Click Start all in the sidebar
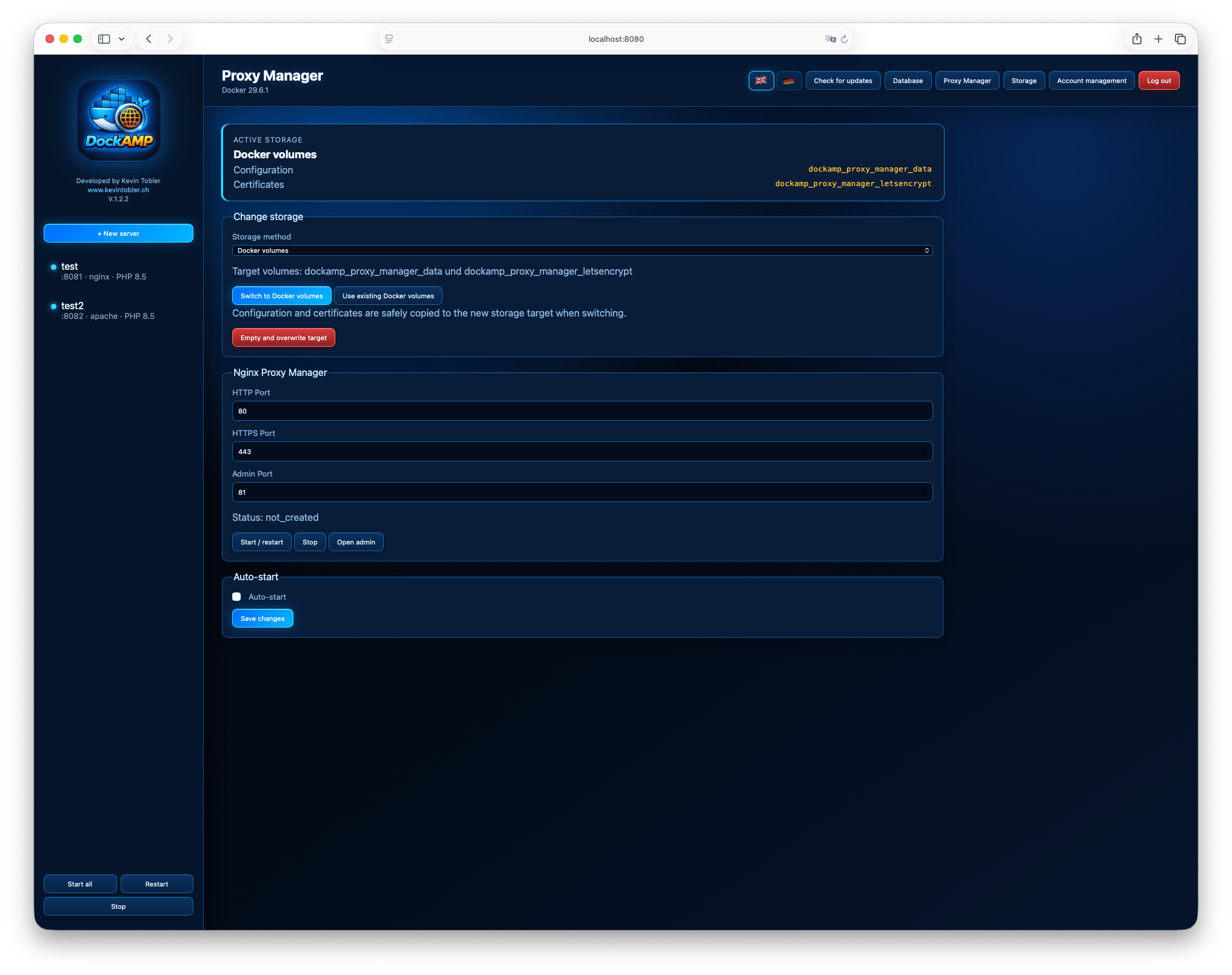The width and height of the screenshot is (1232, 975). tap(80, 884)
